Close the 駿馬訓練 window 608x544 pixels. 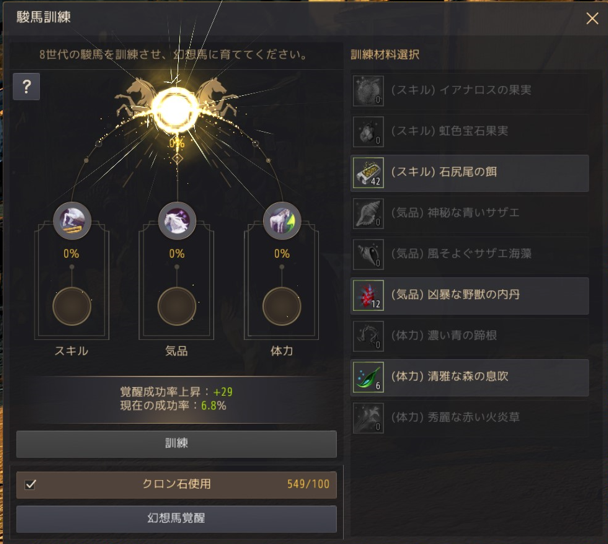pos(592,18)
